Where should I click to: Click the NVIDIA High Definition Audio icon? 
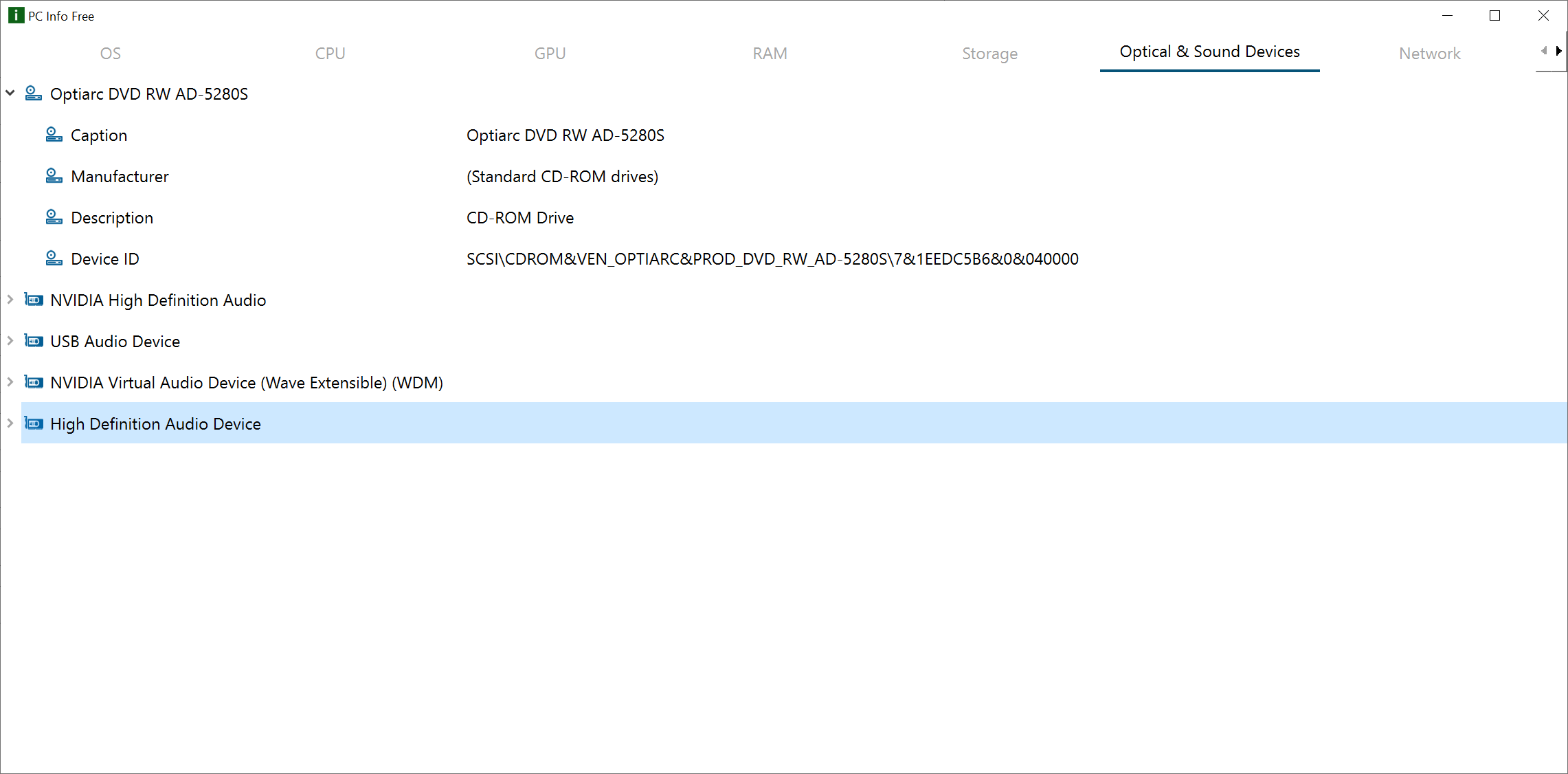pyautogui.click(x=34, y=300)
